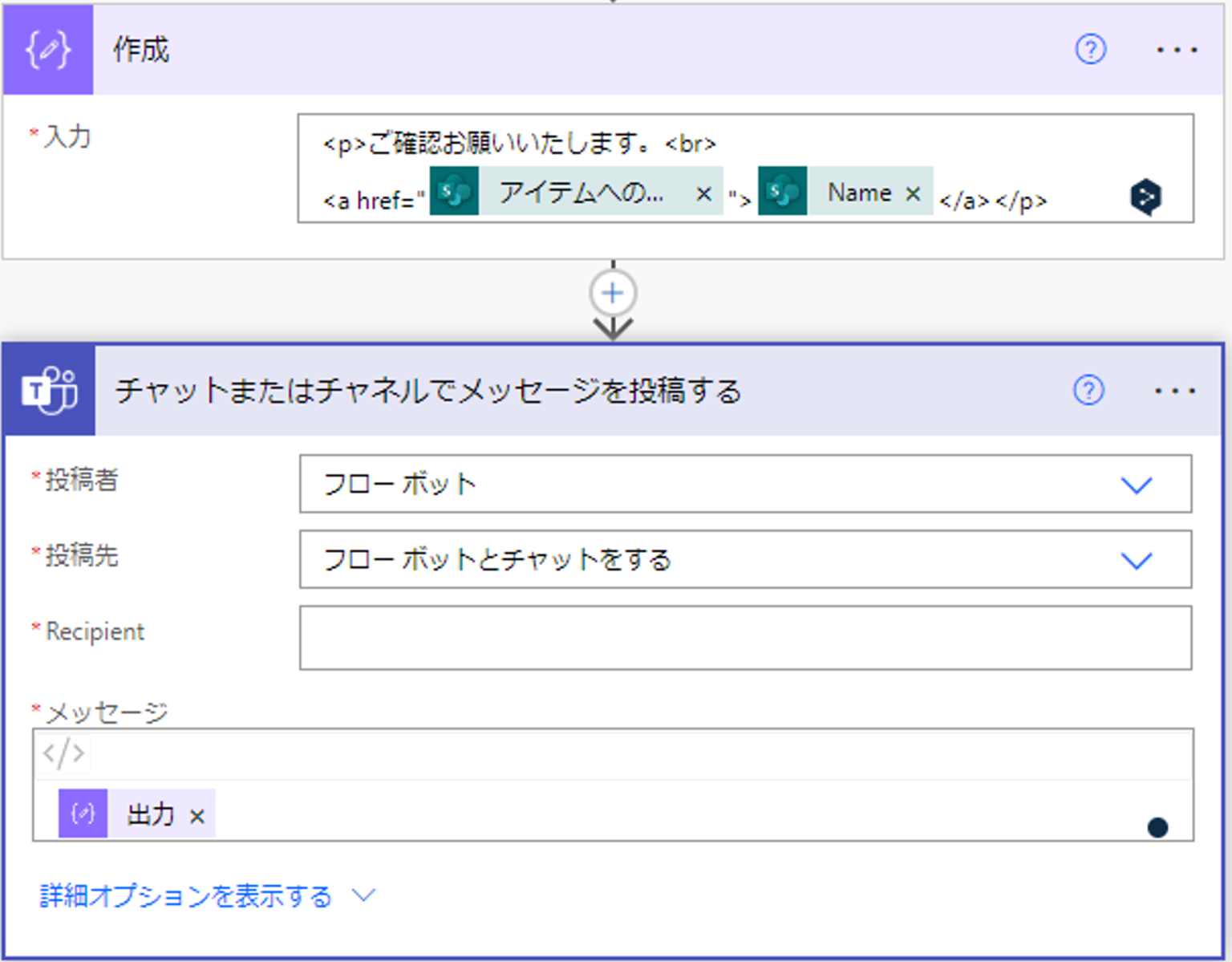Image resolution: width=1232 pixels, height=962 pixels.
Task: Select the Compose (作成) action icon
Action: tap(48, 50)
